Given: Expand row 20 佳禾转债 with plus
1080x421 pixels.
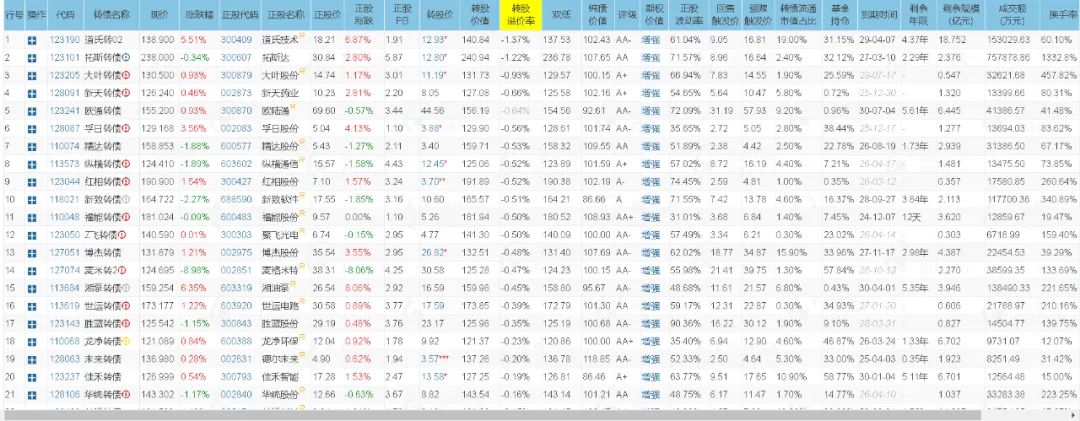Looking at the screenshot, I should 32,376.
